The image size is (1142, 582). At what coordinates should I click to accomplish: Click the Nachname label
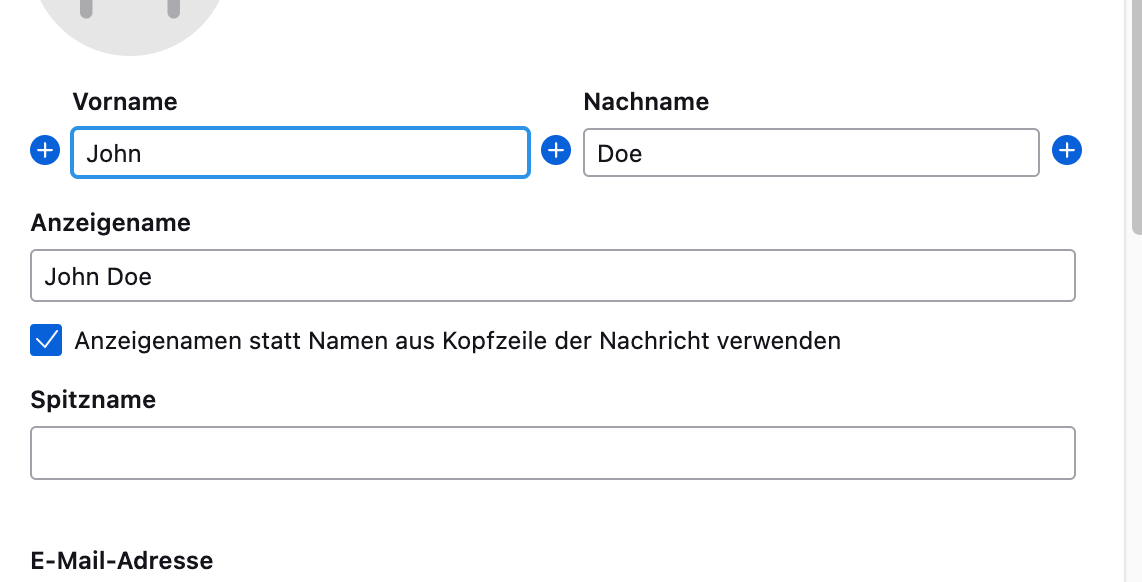[x=646, y=102]
